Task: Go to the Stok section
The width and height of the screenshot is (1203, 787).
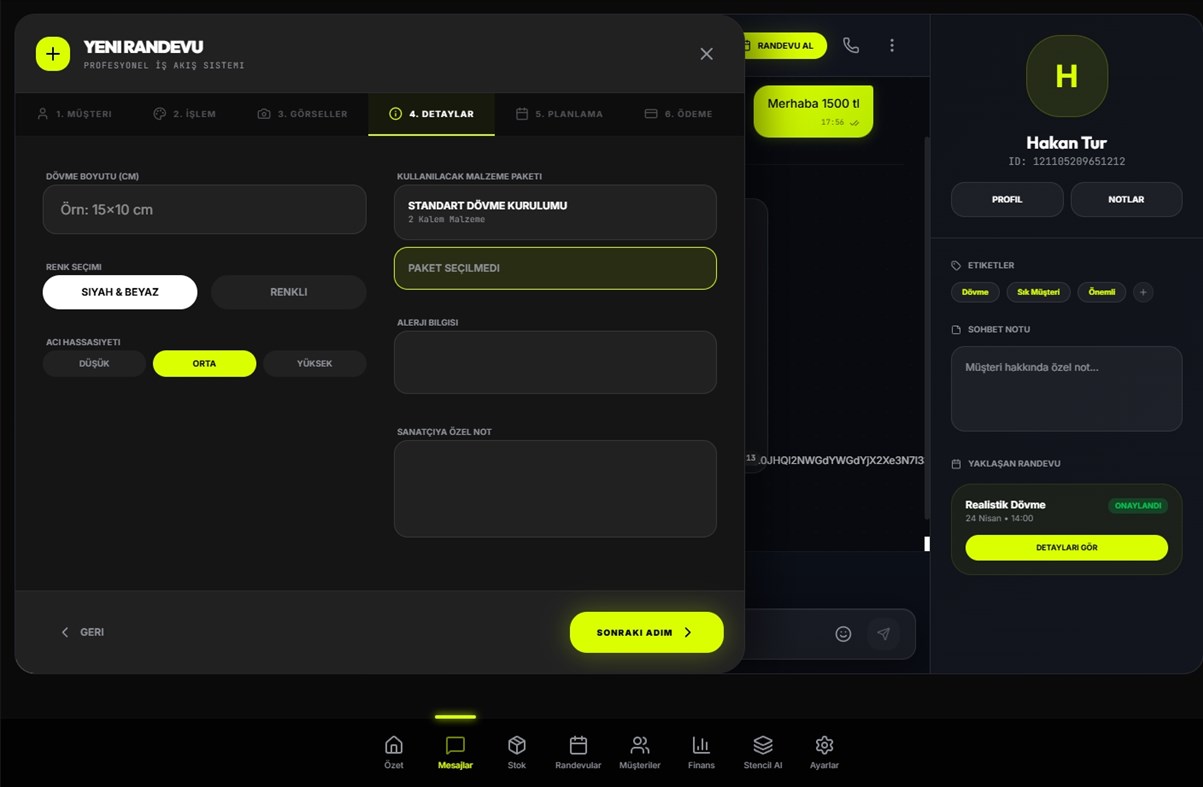Action: click(516, 752)
